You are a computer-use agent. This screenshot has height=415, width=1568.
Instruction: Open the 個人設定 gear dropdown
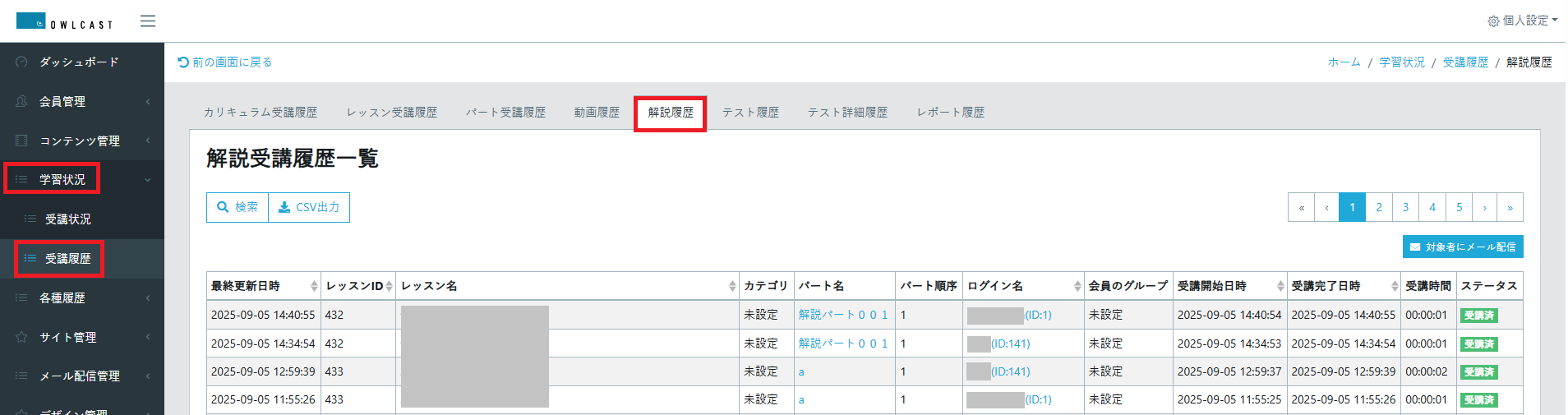coord(1521,21)
